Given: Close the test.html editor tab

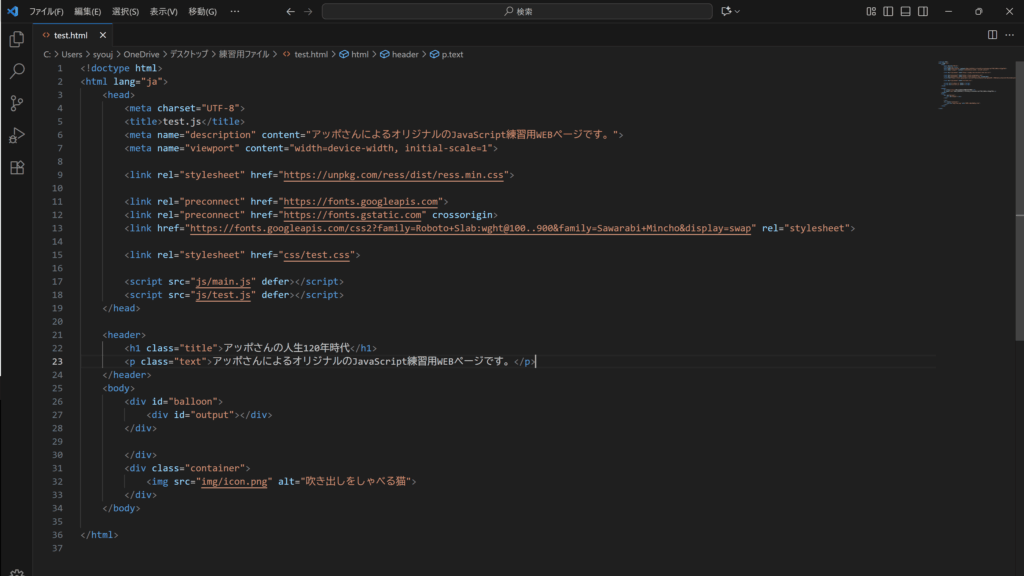Looking at the screenshot, I should coord(104,34).
